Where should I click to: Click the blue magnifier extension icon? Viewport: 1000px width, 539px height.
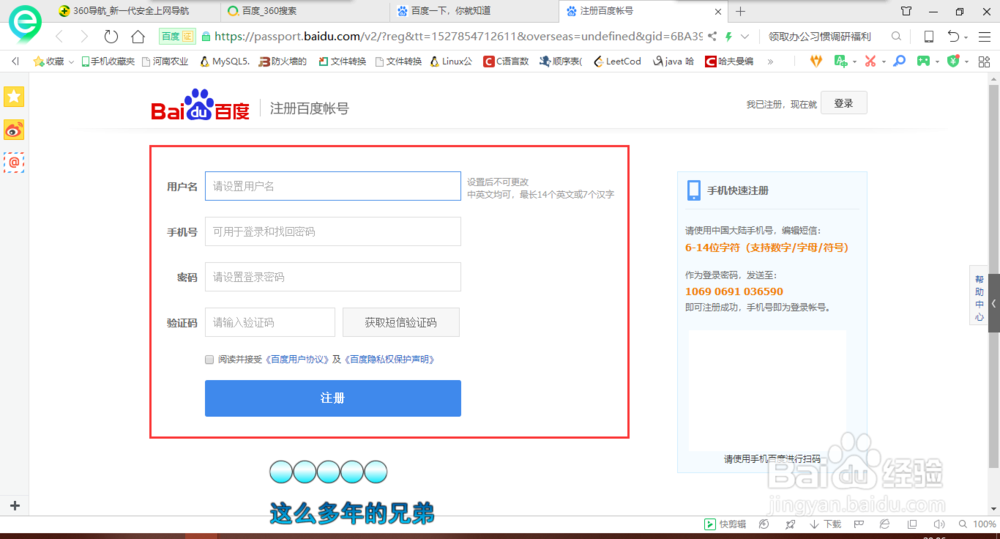pyautogui.click(x=899, y=61)
